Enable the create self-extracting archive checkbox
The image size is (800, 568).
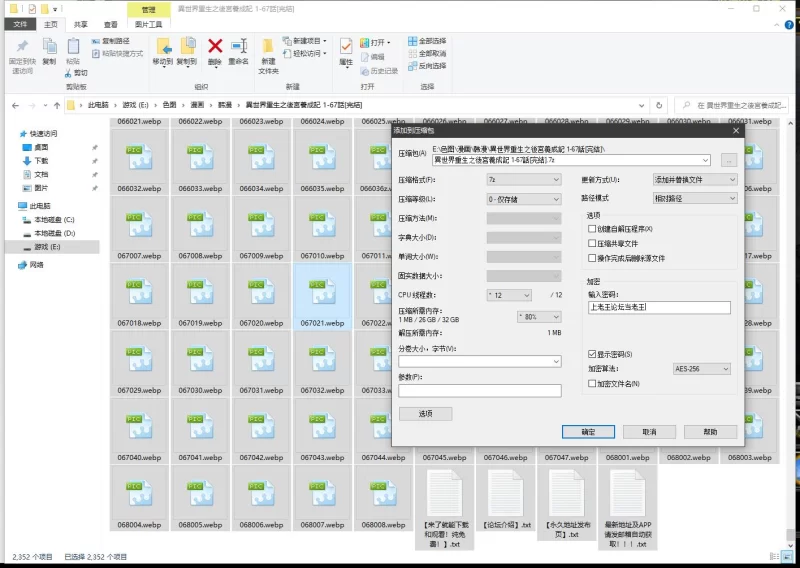pyautogui.click(x=592, y=229)
